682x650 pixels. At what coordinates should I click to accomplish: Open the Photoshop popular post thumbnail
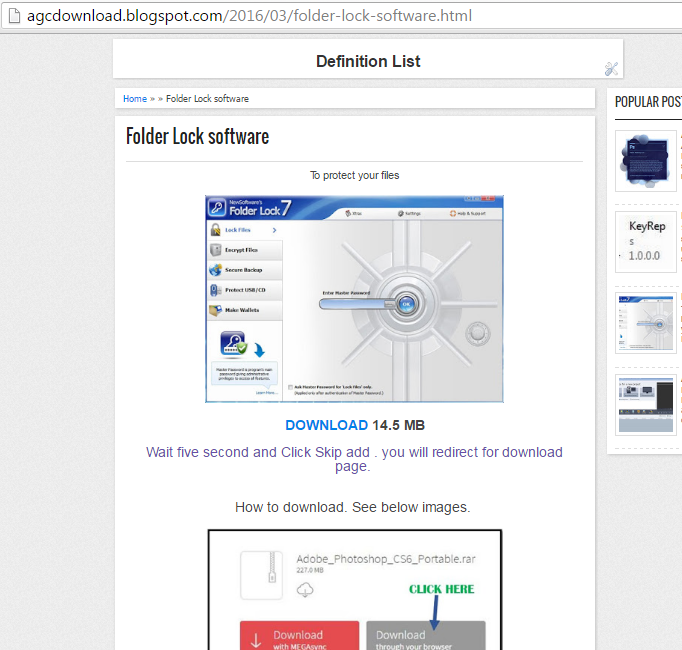(646, 161)
